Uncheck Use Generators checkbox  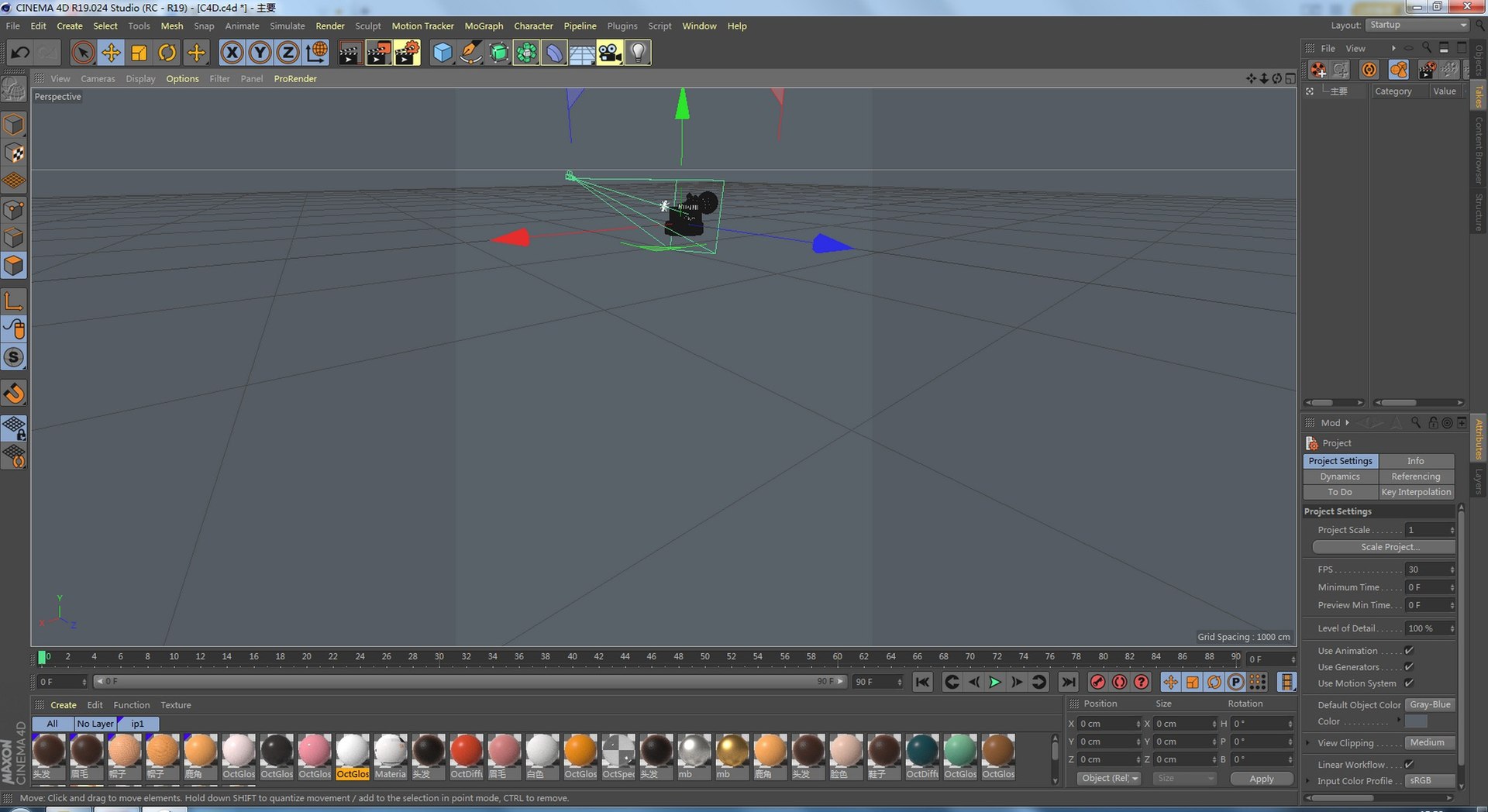pyautogui.click(x=1409, y=667)
